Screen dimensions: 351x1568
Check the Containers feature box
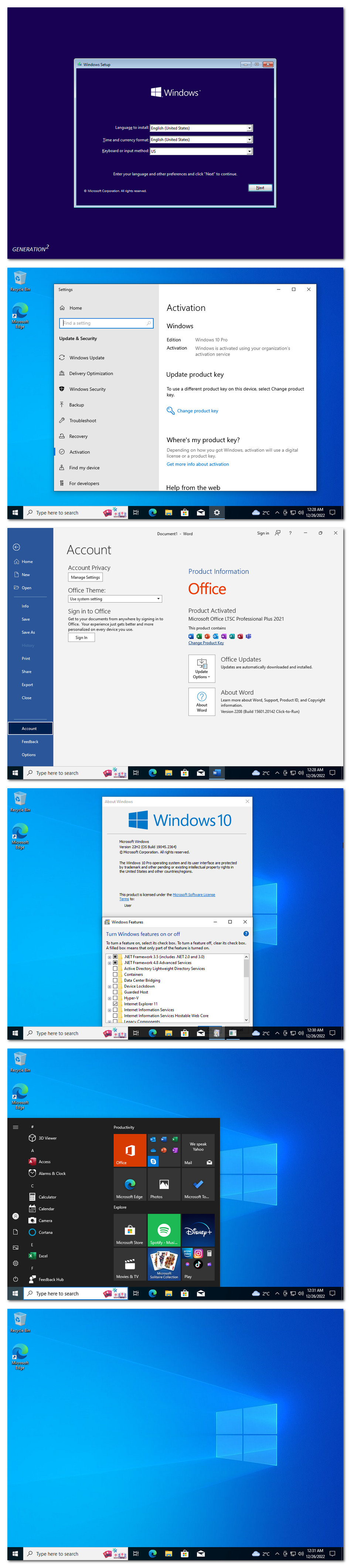(x=115, y=974)
